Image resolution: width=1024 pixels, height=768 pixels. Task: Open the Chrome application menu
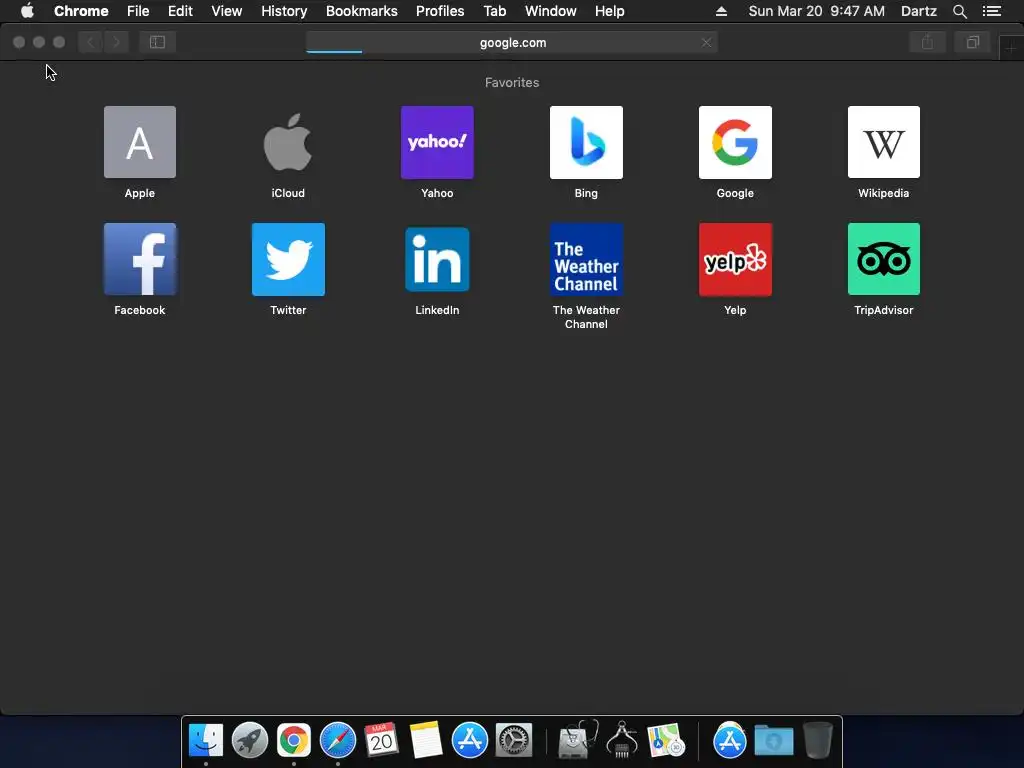(81, 11)
